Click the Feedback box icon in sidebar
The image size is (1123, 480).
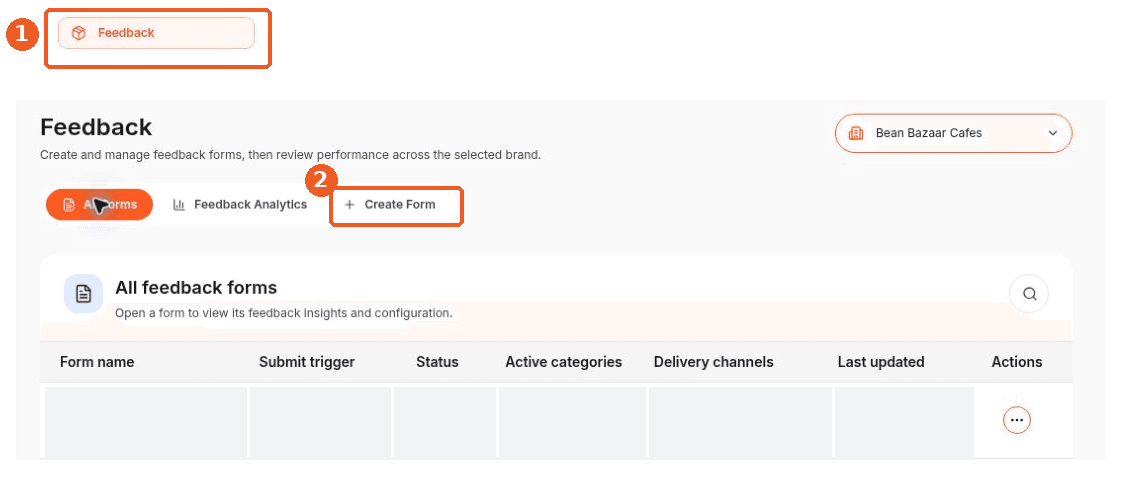(79, 33)
